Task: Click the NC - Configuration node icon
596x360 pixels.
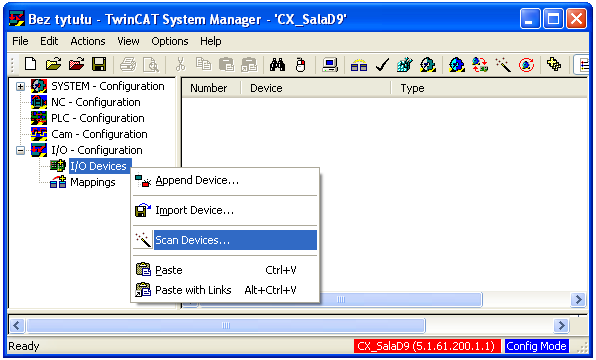Action: tap(39, 102)
